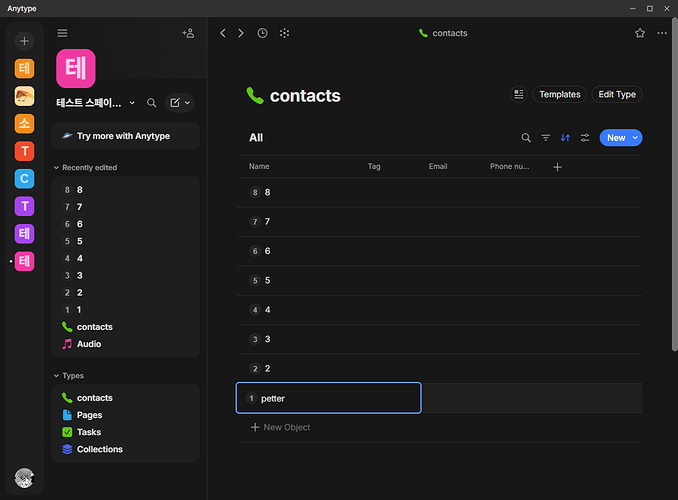678x500 pixels.
Task: Switch to the purple 테 space
Action: (24, 234)
